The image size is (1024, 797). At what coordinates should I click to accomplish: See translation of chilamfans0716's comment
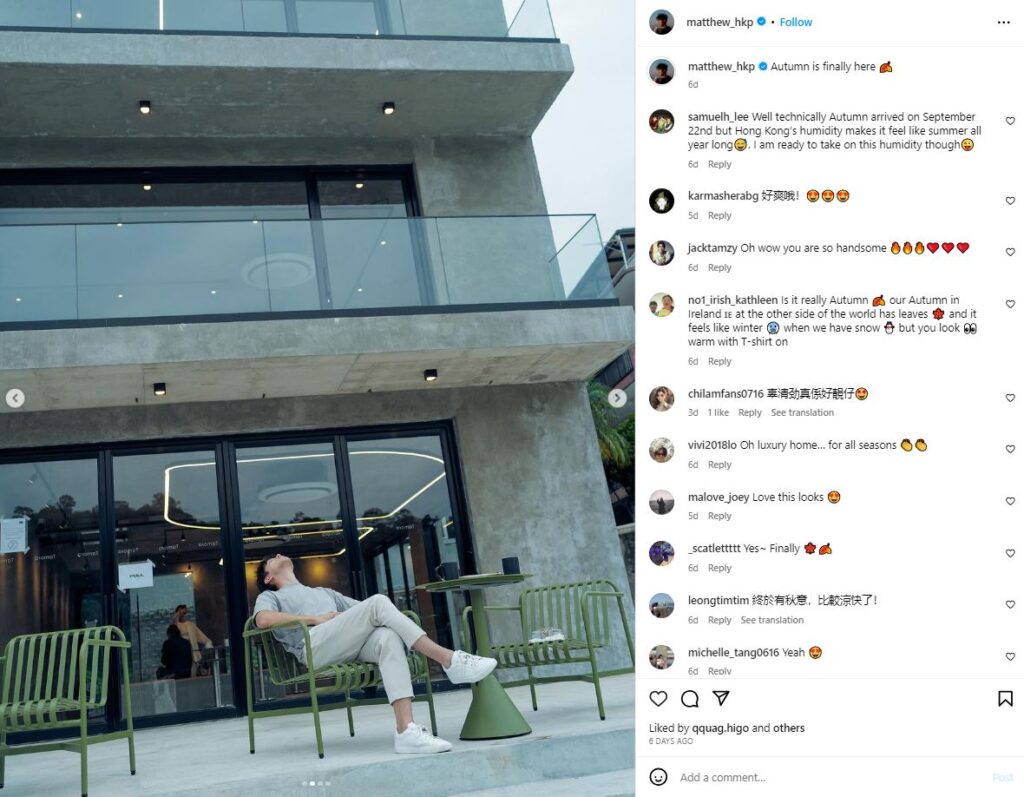802,412
